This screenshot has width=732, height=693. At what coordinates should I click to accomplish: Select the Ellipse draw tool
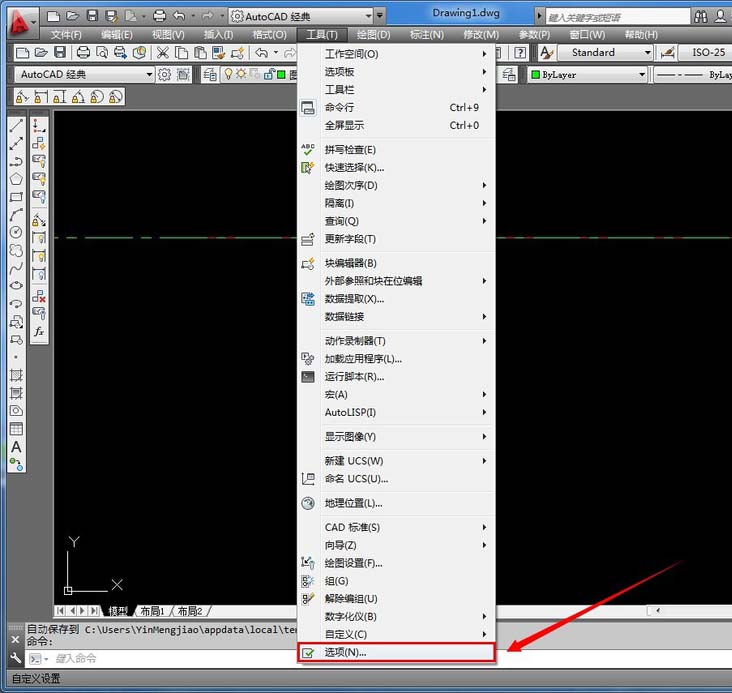click(16, 286)
